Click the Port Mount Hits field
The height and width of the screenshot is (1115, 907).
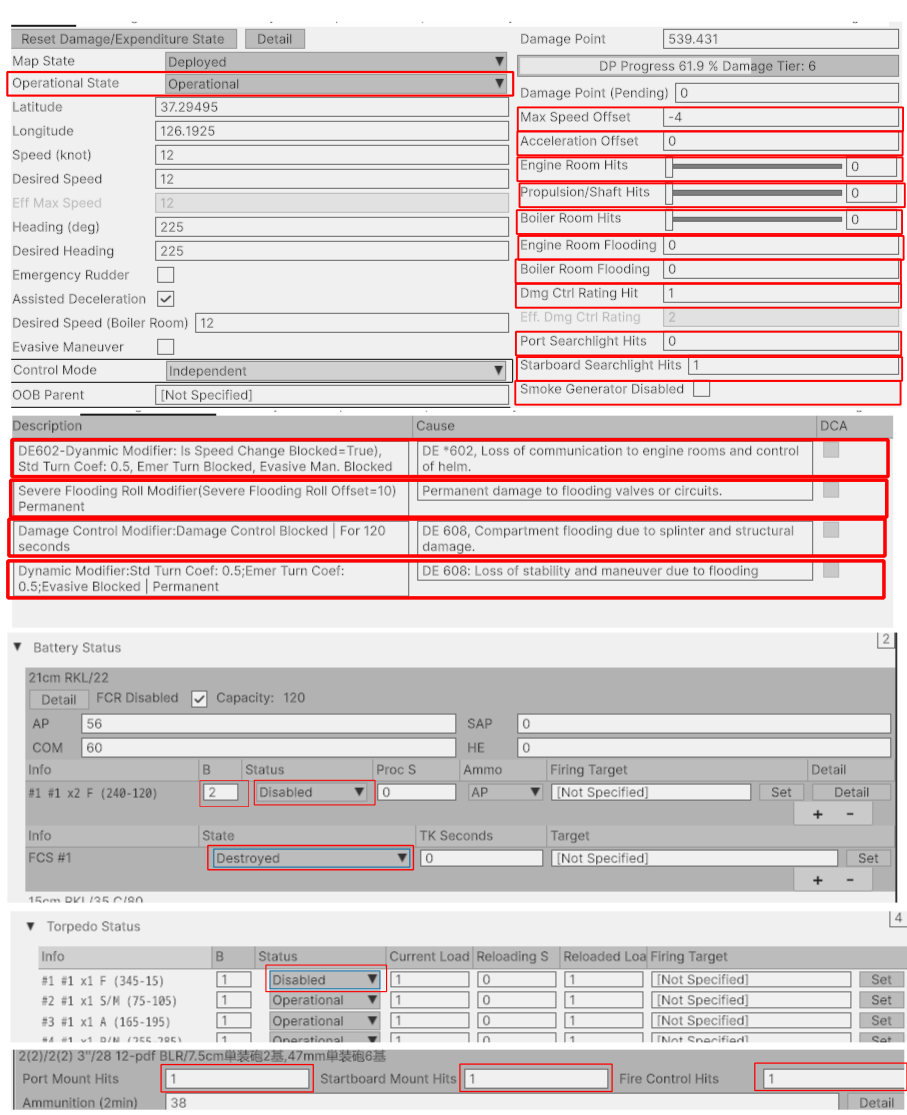point(237,1079)
